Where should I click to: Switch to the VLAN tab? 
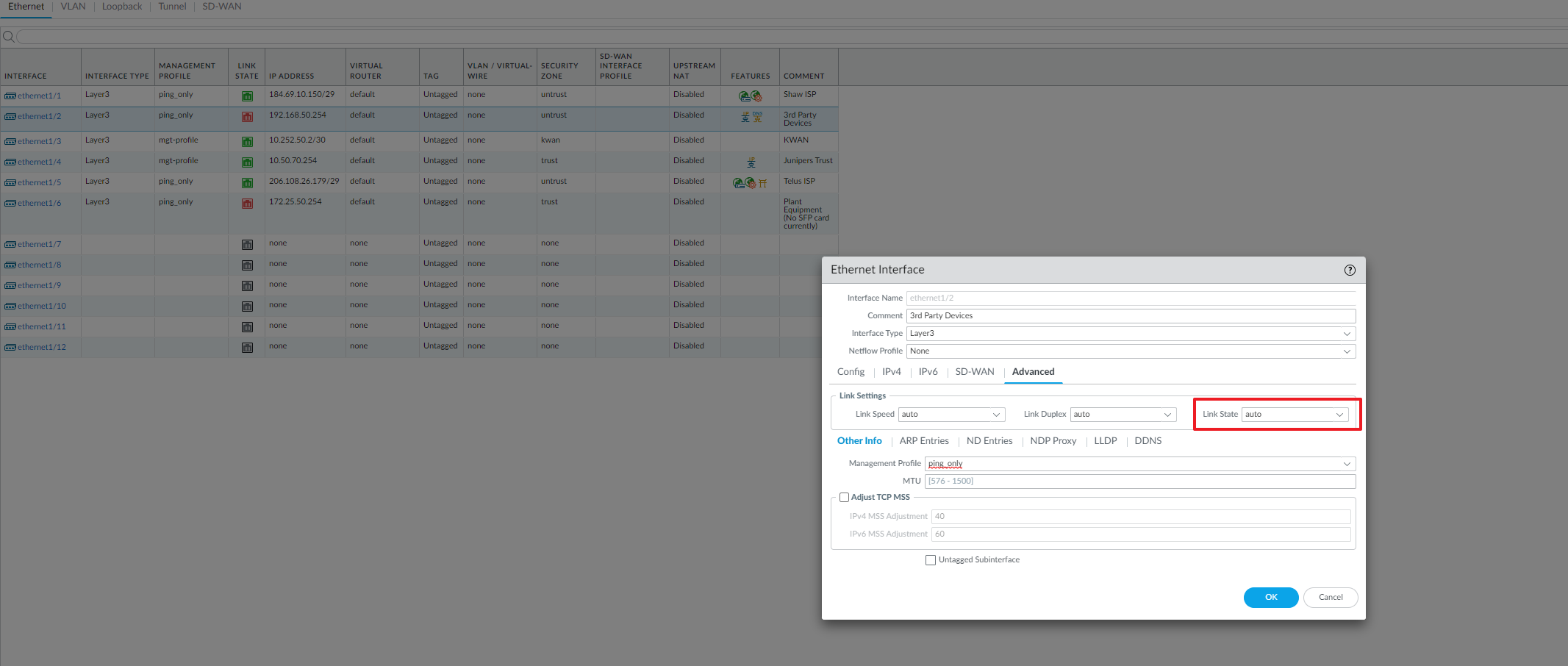pyautogui.click(x=73, y=6)
